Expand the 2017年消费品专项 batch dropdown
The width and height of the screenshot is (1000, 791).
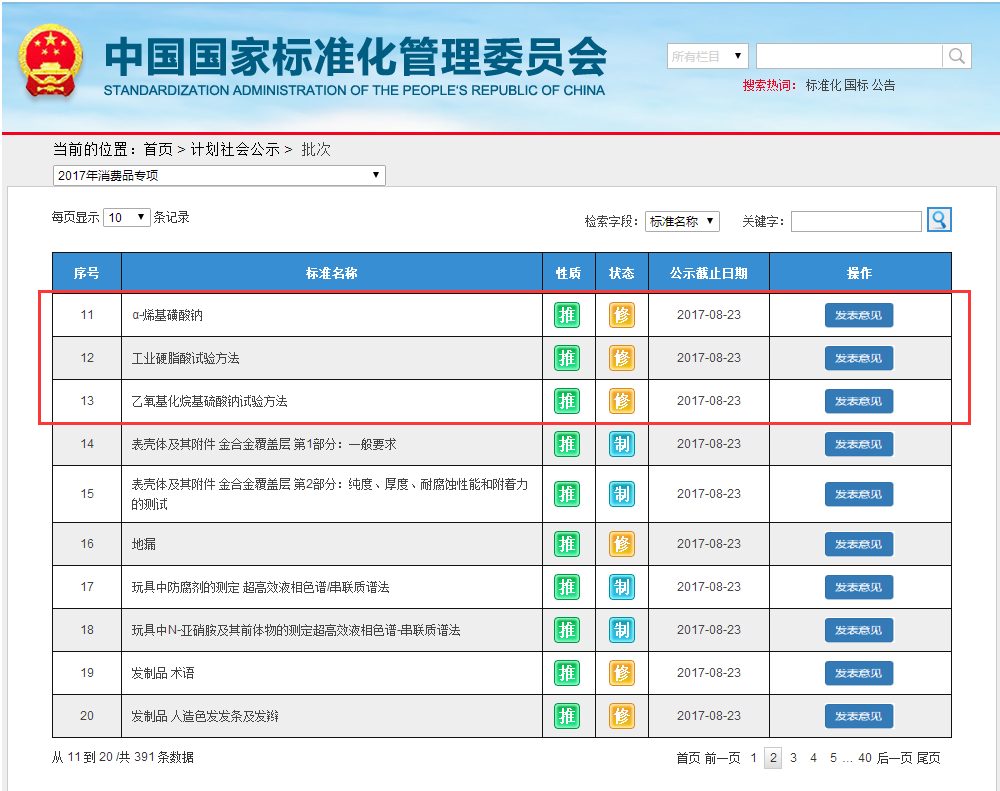pyautogui.click(x=218, y=176)
